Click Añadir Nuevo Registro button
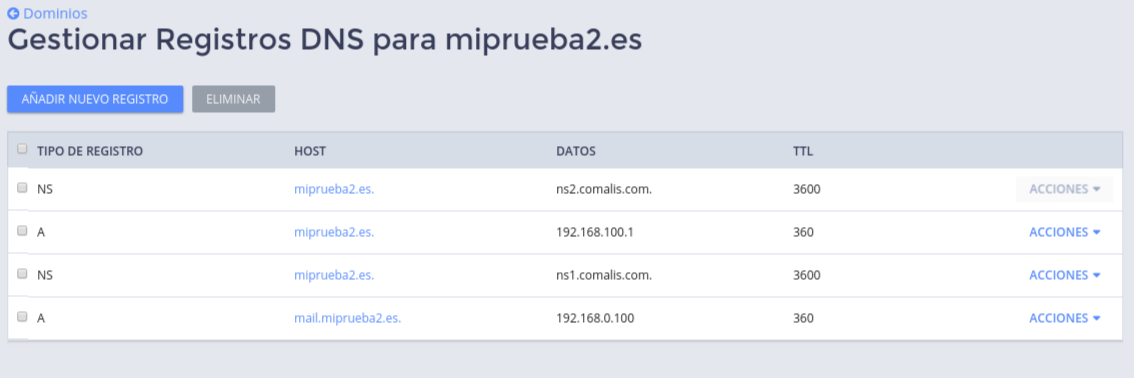Image resolution: width=1134 pixels, height=378 pixels. pyautogui.click(x=95, y=100)
